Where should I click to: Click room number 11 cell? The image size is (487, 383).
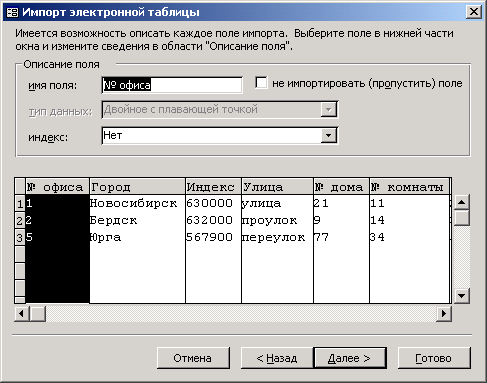coord(409,203)
